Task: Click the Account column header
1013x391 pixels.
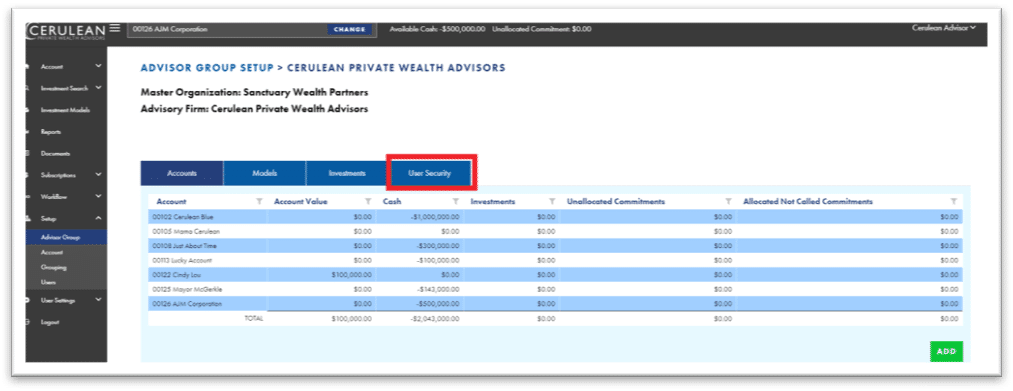Action: pyautogui.click(x=171, y=202)
